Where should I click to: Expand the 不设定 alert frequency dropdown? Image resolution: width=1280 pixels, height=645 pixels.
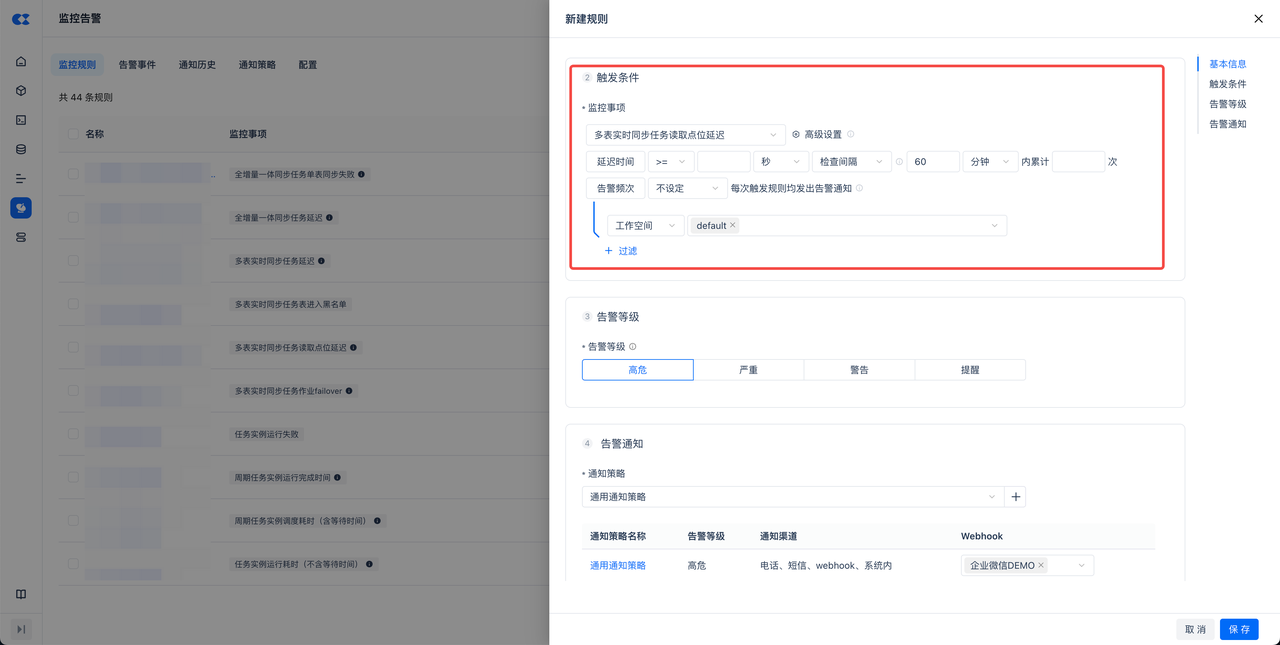tap(687, 188)
